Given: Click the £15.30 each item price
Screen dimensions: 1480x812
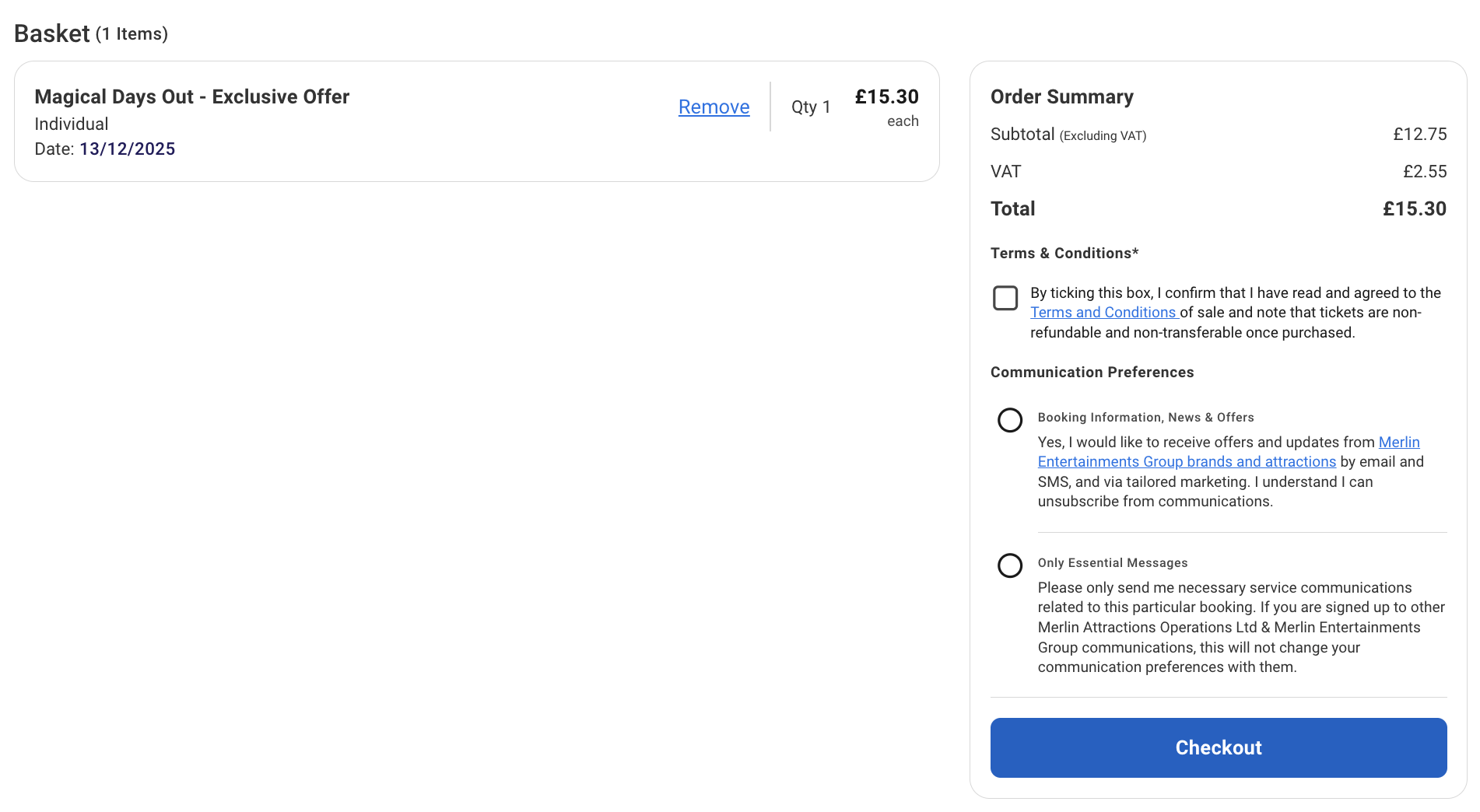Looking at the screenshot, I should [886, 97].
